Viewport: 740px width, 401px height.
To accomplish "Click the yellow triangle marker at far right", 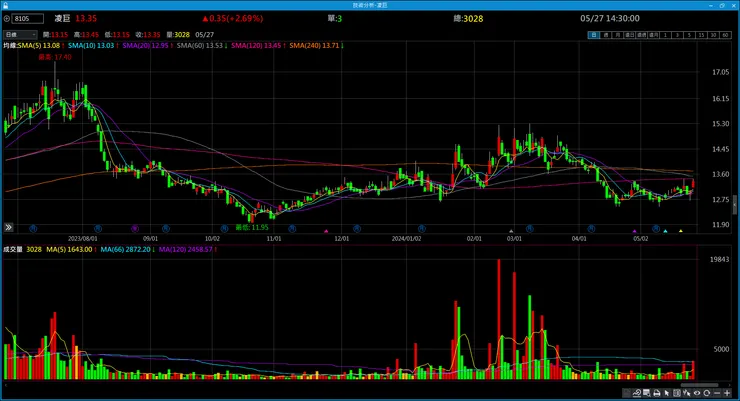I will tap(681, 231).
